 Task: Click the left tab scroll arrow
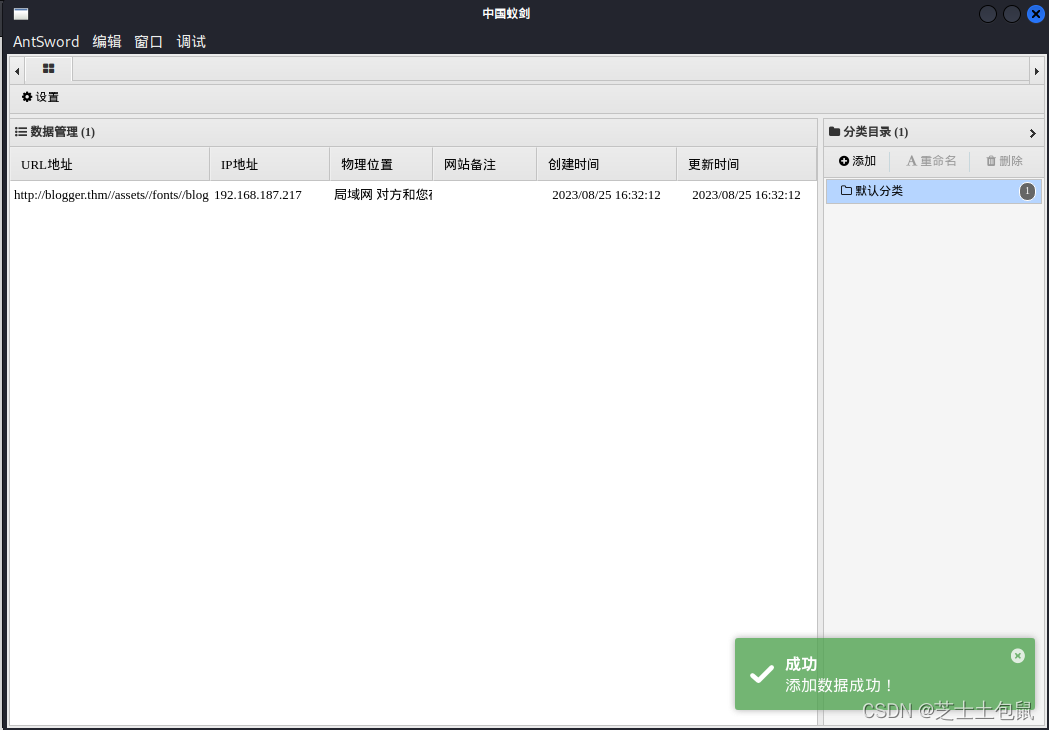pyautogui.click(x=17, y=71)
